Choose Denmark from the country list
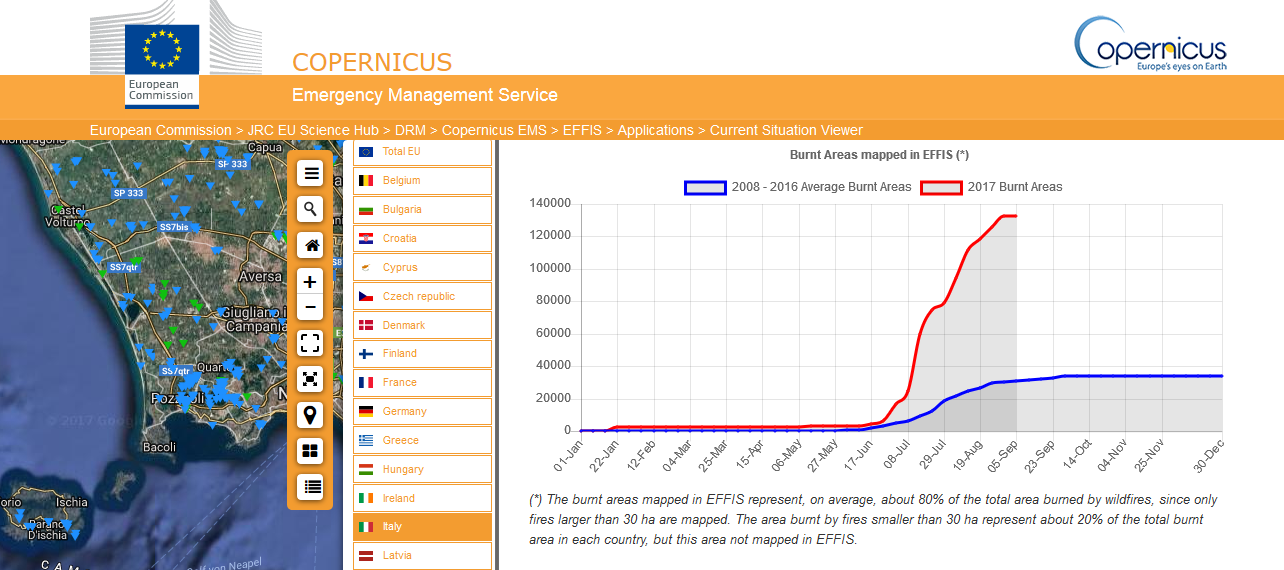Viewport: 1284px width, 570px height. (x=422, y=325)
